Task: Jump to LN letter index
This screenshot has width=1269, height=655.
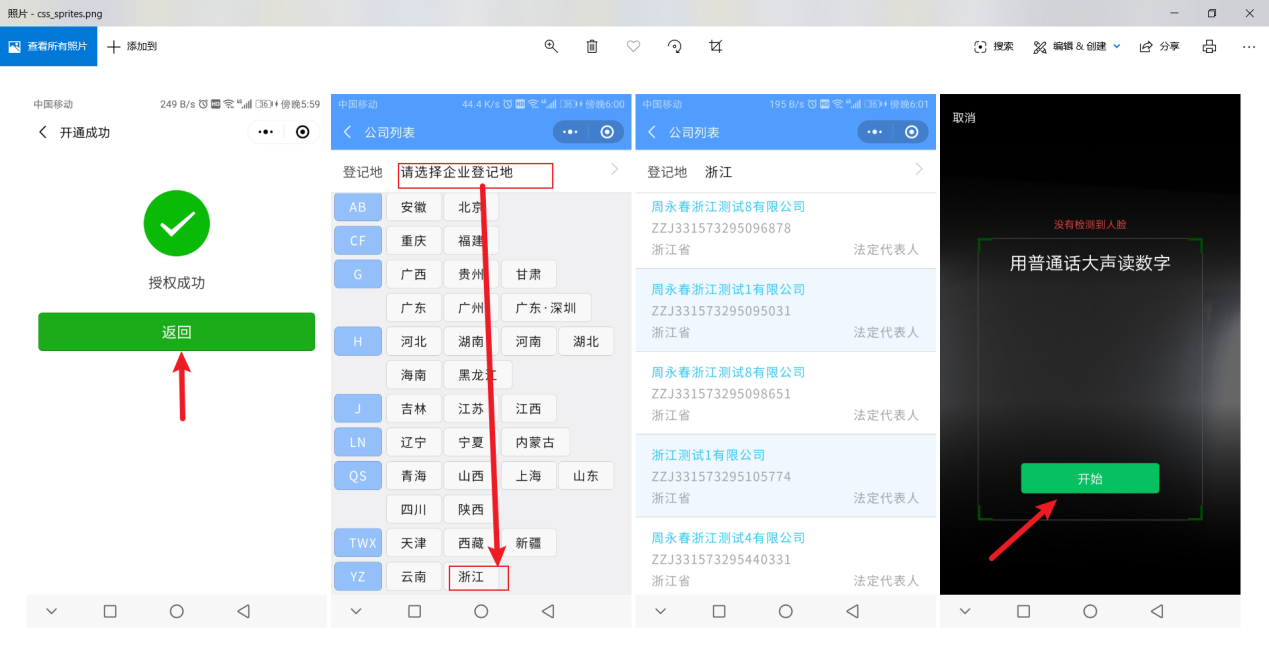Action: tap(358, 441)
